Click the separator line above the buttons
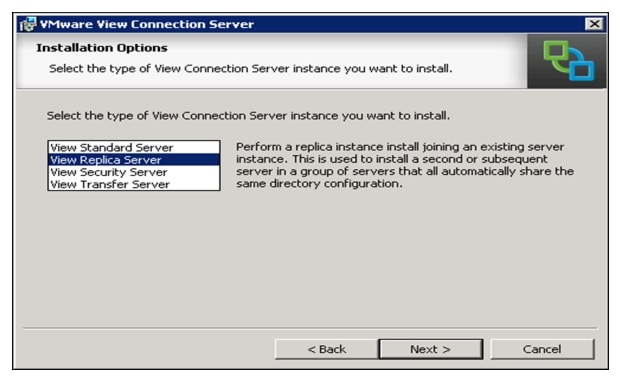The image size is (622, 383). tap(310, 328)
